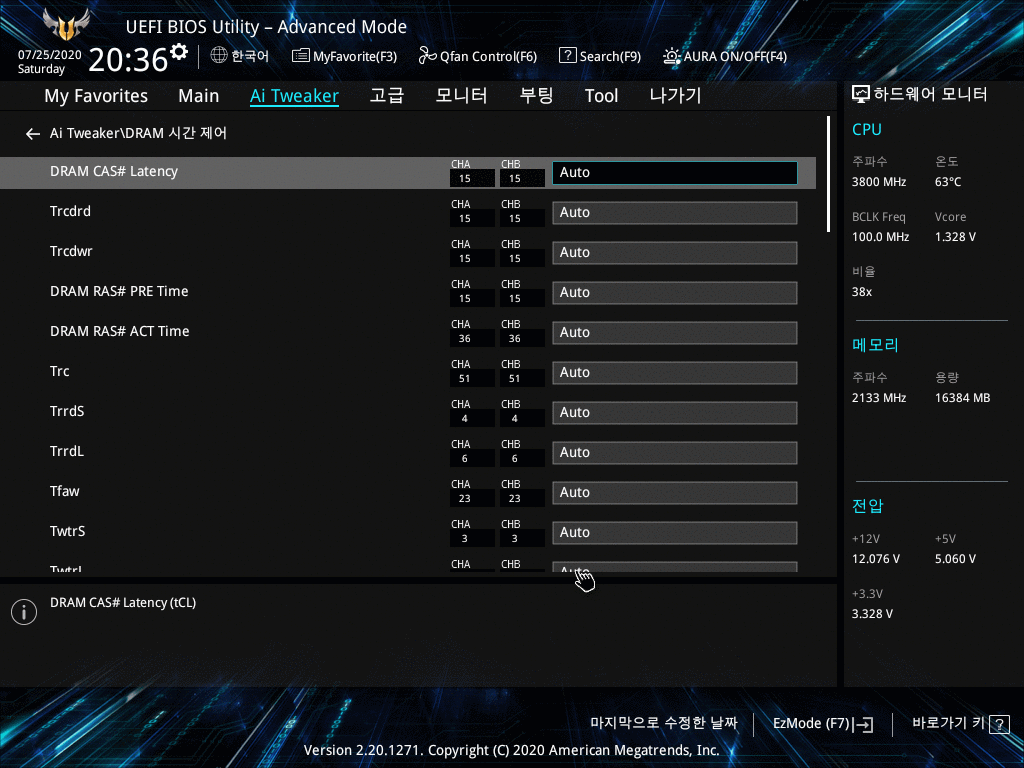Click DRAM RAS# ACT Time Auto field
This screenshot has width=1024, height=768.
coord(675,332)
